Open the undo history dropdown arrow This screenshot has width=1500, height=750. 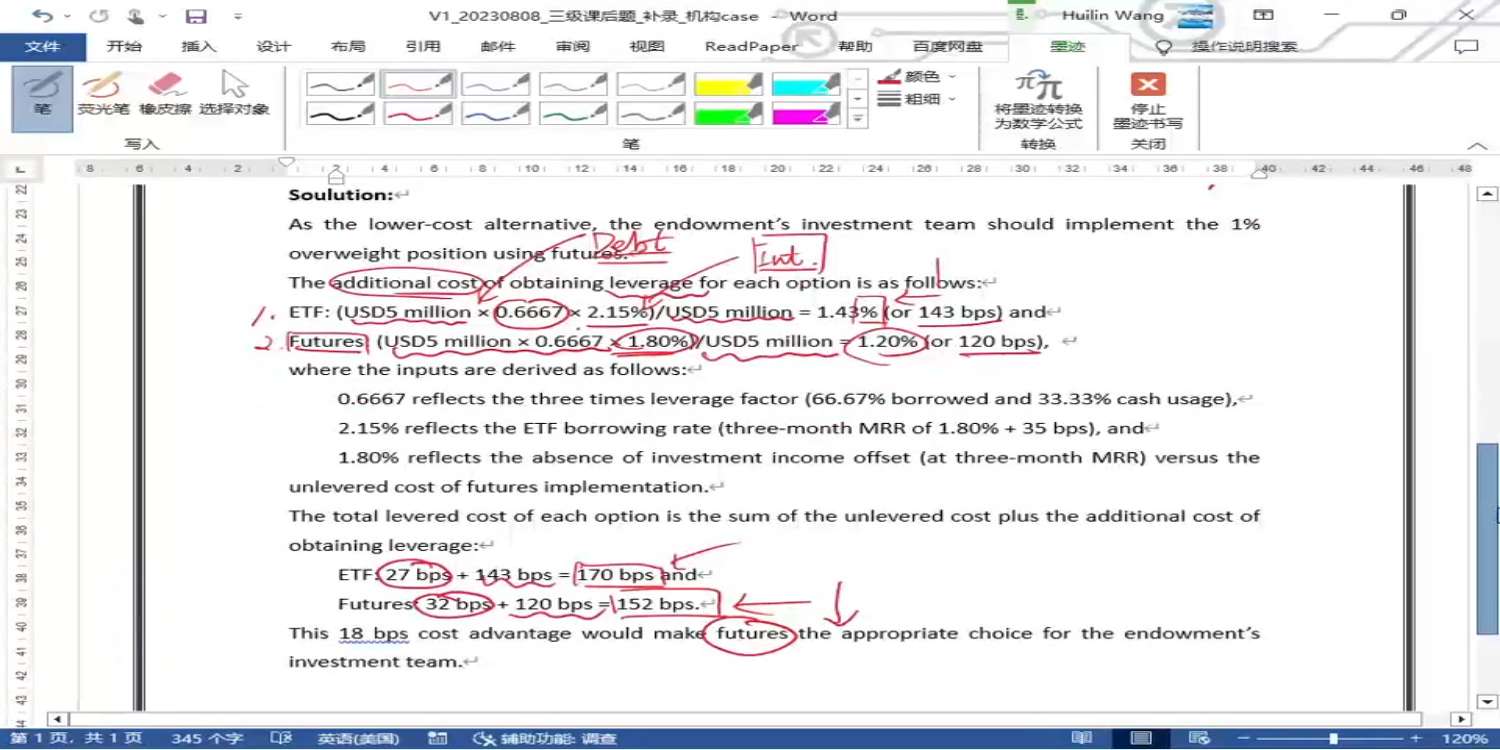click(67, 16)
